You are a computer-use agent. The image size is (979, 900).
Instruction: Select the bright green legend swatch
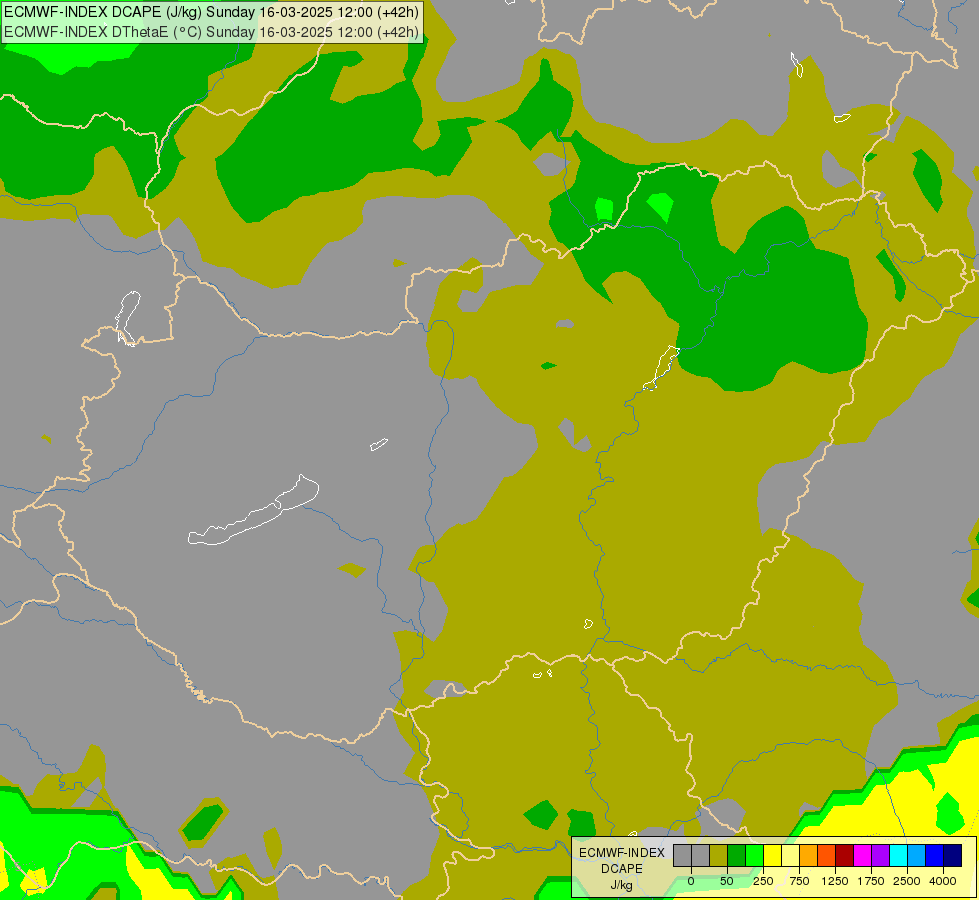tap(754, 856)
